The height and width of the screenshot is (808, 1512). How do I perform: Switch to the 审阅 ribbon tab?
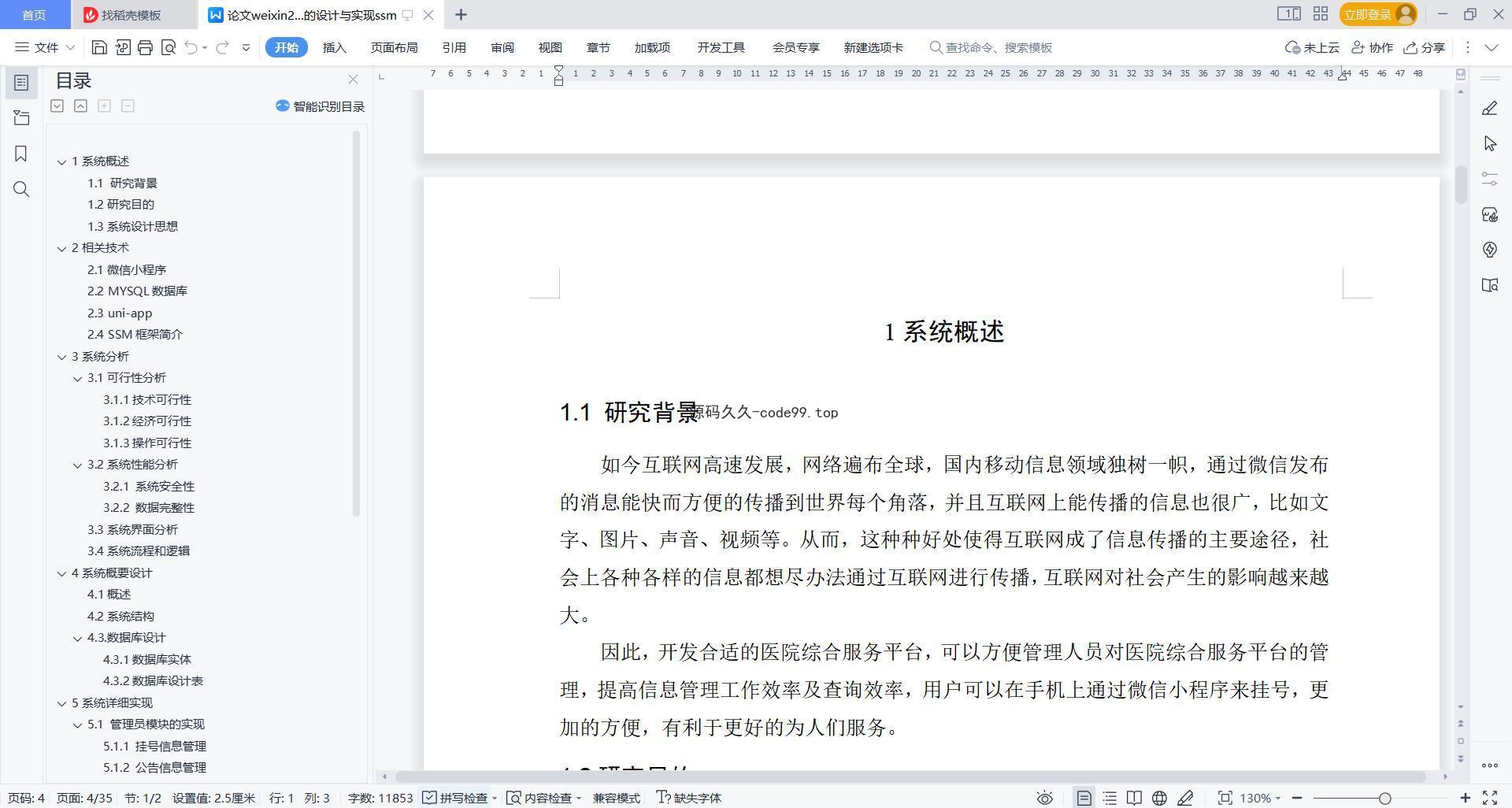[x=502, y=47]
